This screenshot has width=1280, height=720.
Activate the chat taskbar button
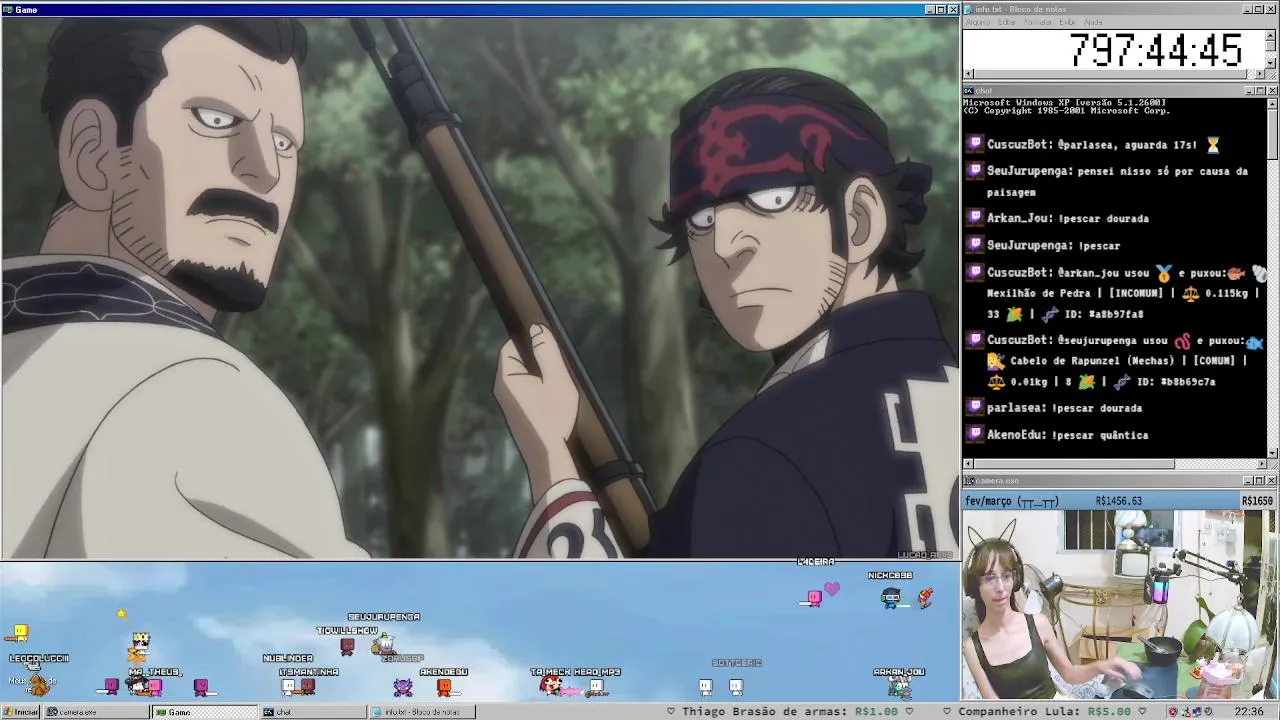(x=312, y=712)
